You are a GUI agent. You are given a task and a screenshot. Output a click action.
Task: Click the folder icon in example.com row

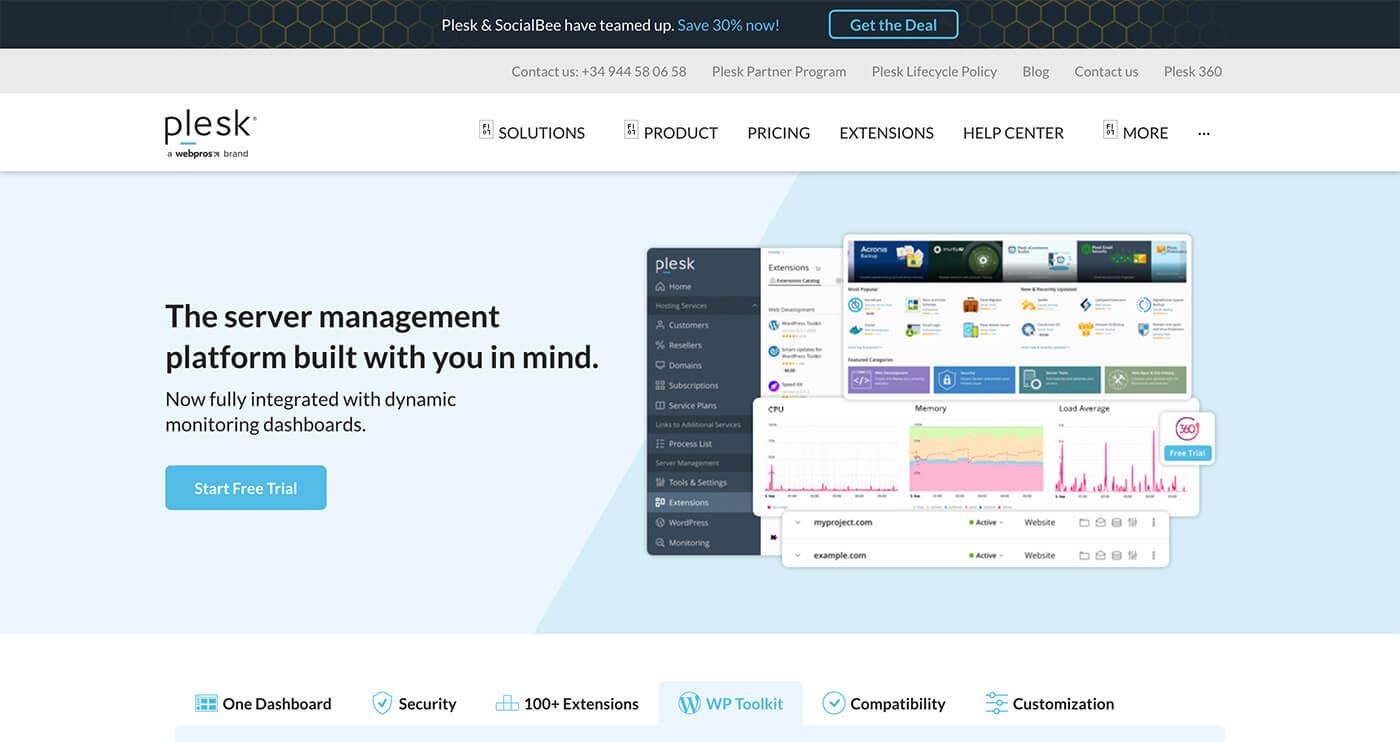tap(1085, 555)
